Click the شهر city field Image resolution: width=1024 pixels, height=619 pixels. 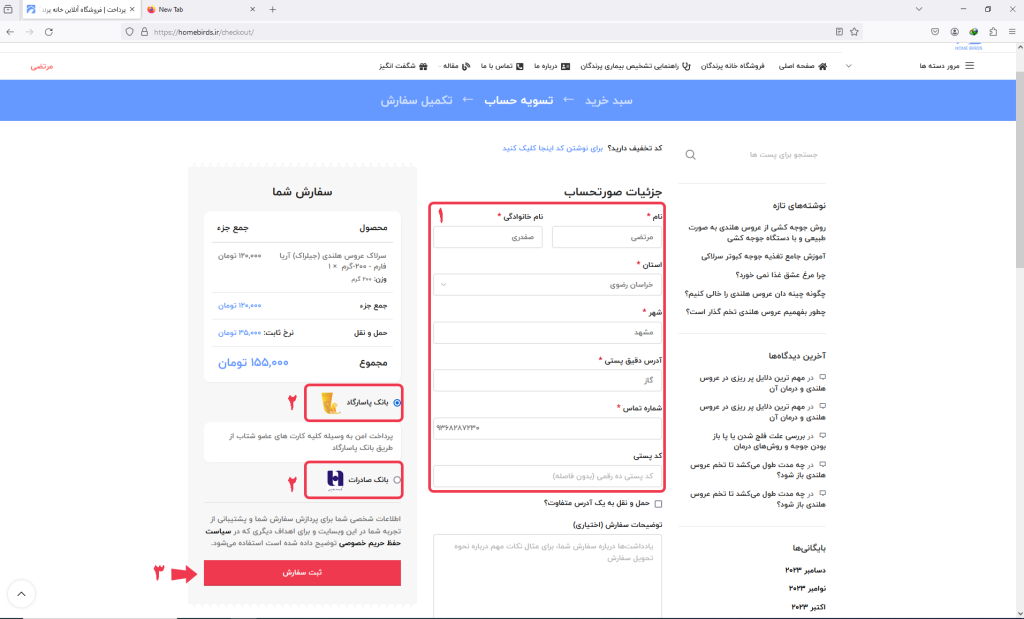tap(547, 332)
